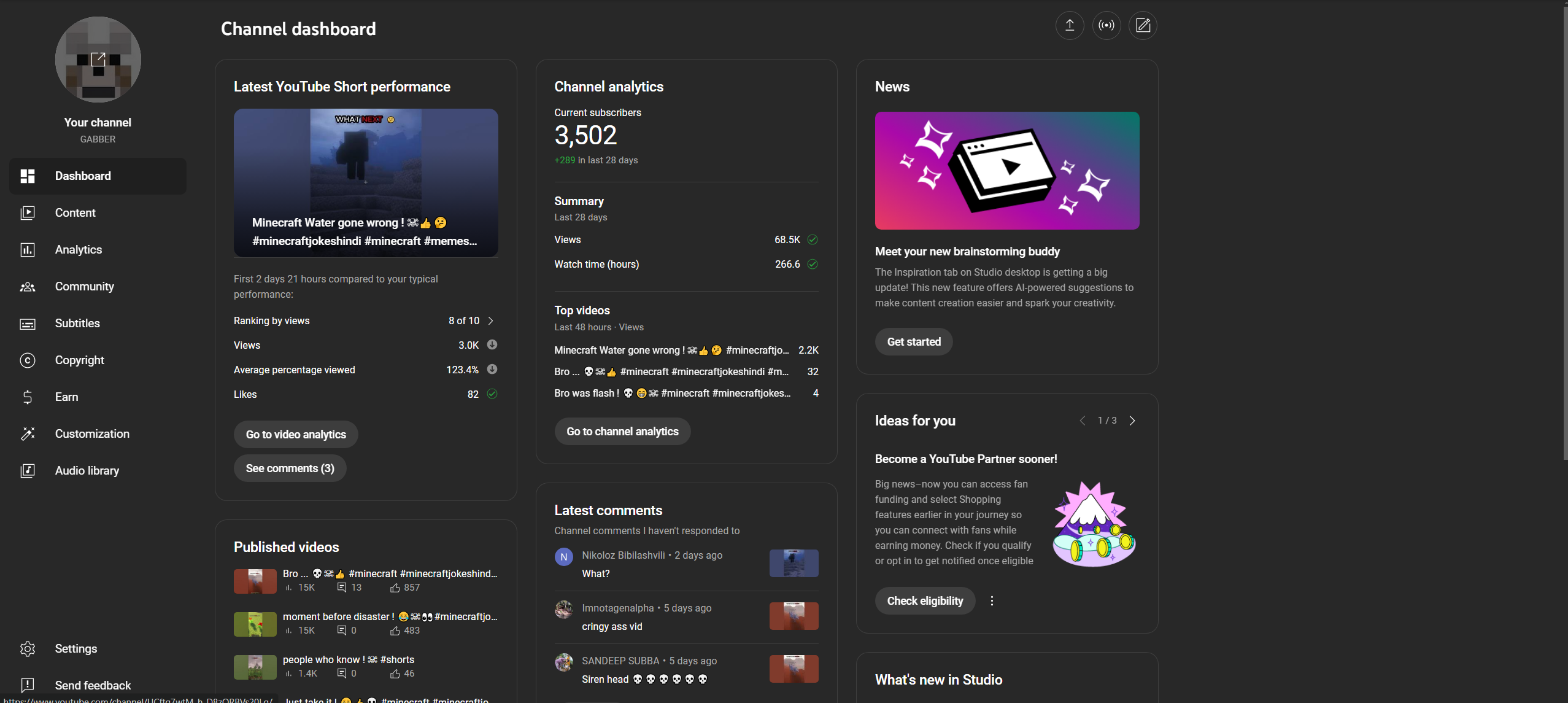Click the Subtitles icon in sidebar
The image size is (1568, 703).
tap(28, 324)
